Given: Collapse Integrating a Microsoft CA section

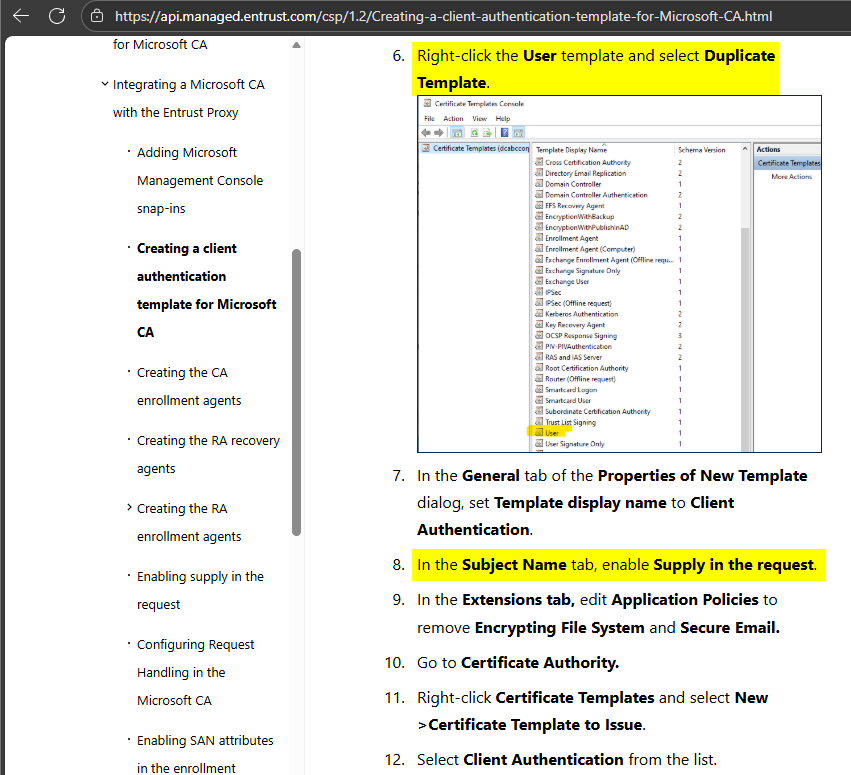Looking at the screenshot, I should click(x=105, y=85).
